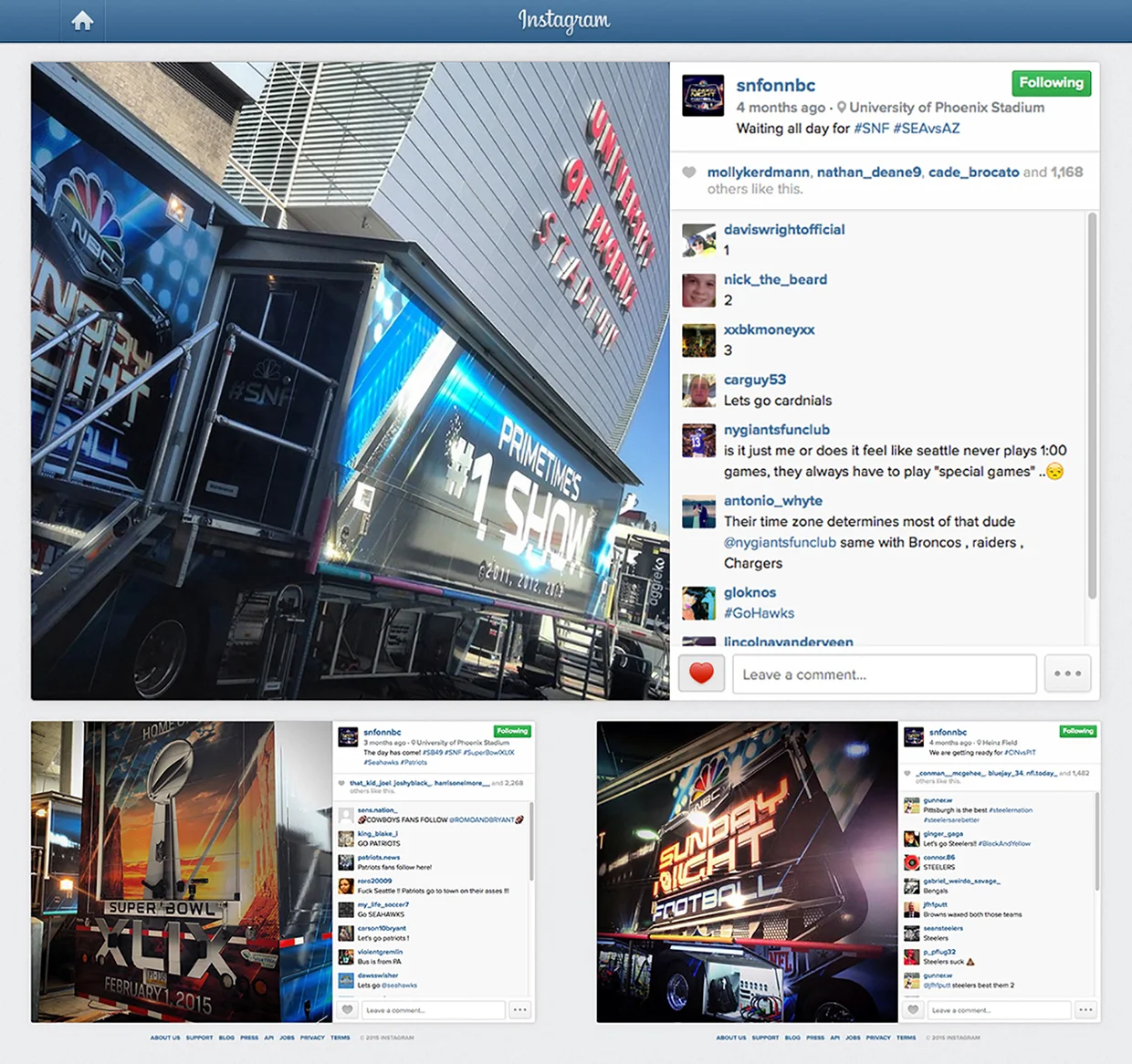Click red heart like button on main post
Image resolution: width=1132 pixels, height=1064 pixels.
click(x=701, y=673)
